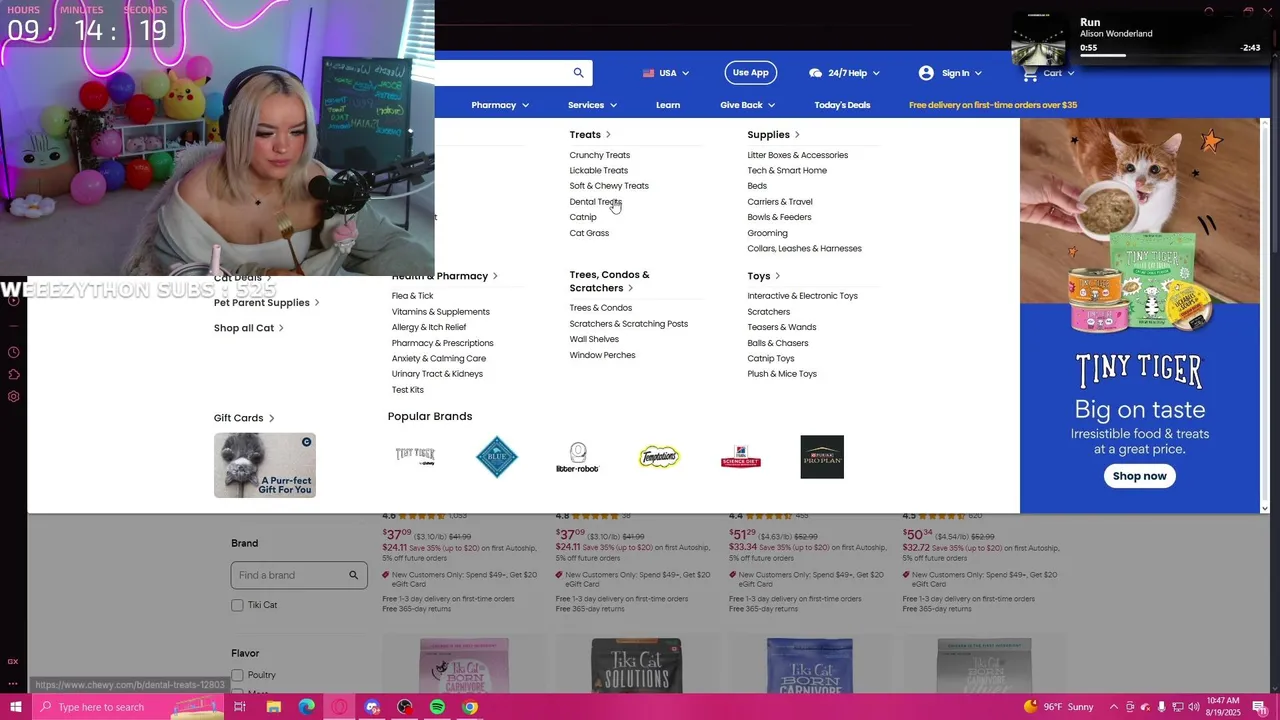
Task: Open Trees, Condos & Scratchers heading
Action: click(x=609, y=281)
